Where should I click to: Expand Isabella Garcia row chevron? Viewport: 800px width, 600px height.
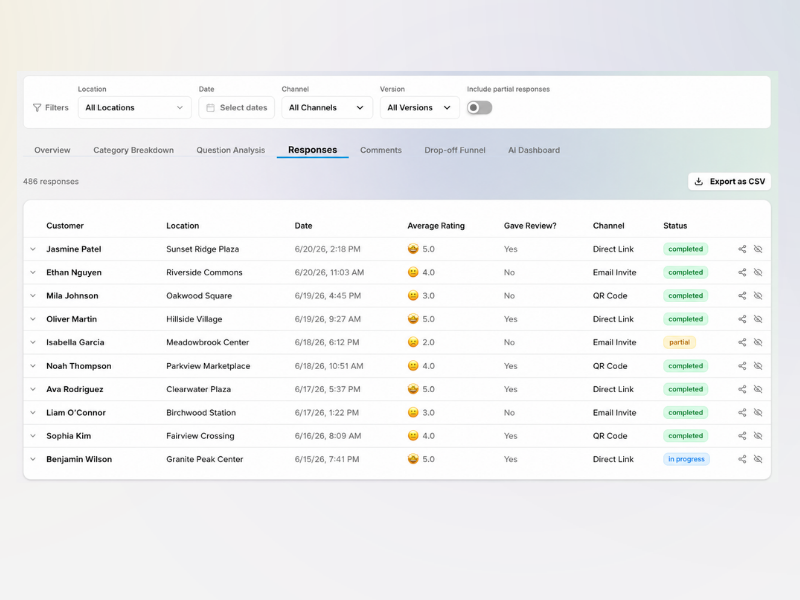(33, 342)
